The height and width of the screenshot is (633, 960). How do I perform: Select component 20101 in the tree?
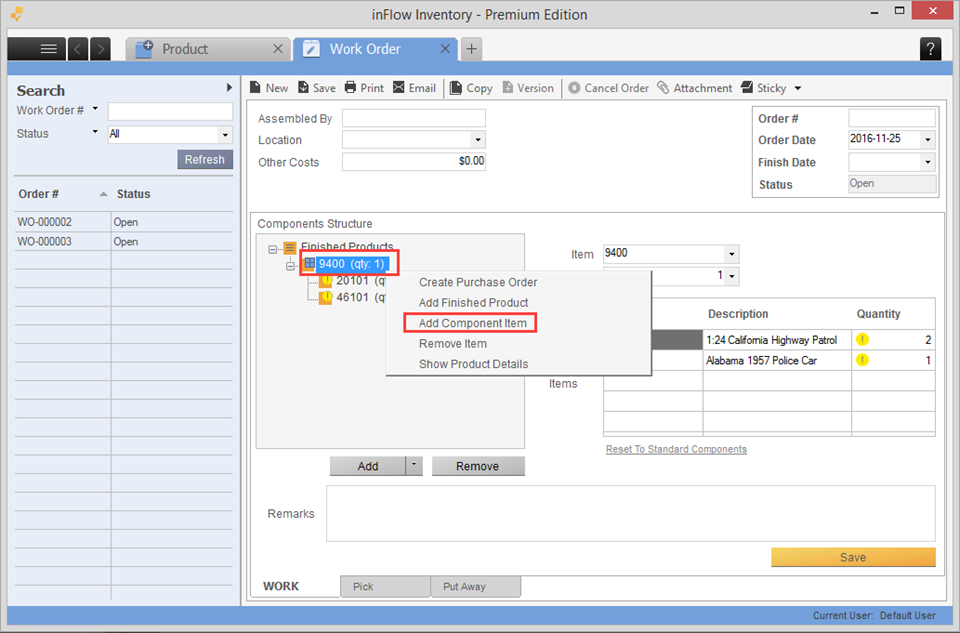click(353, 281)
